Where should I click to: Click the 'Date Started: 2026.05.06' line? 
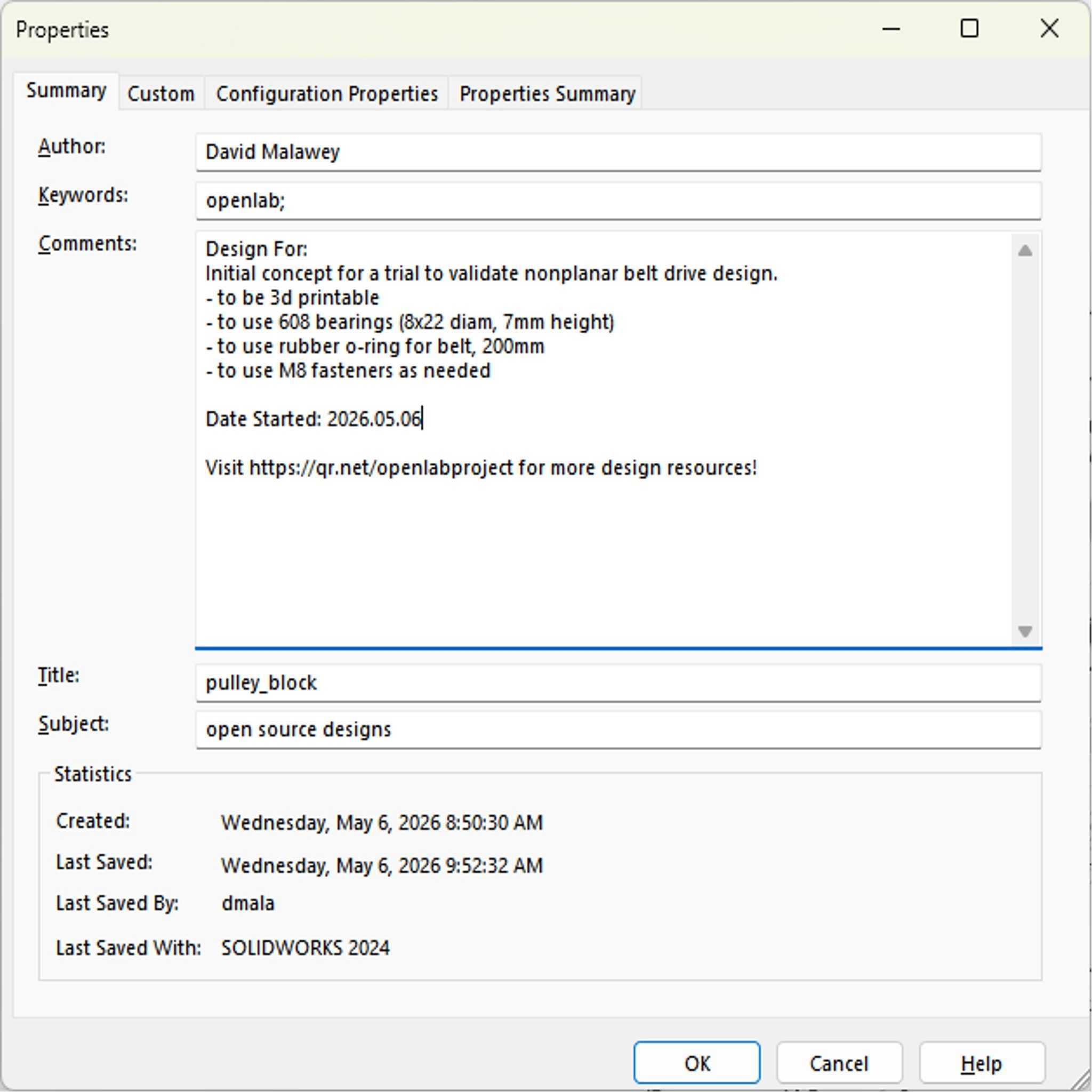[314, 420]
